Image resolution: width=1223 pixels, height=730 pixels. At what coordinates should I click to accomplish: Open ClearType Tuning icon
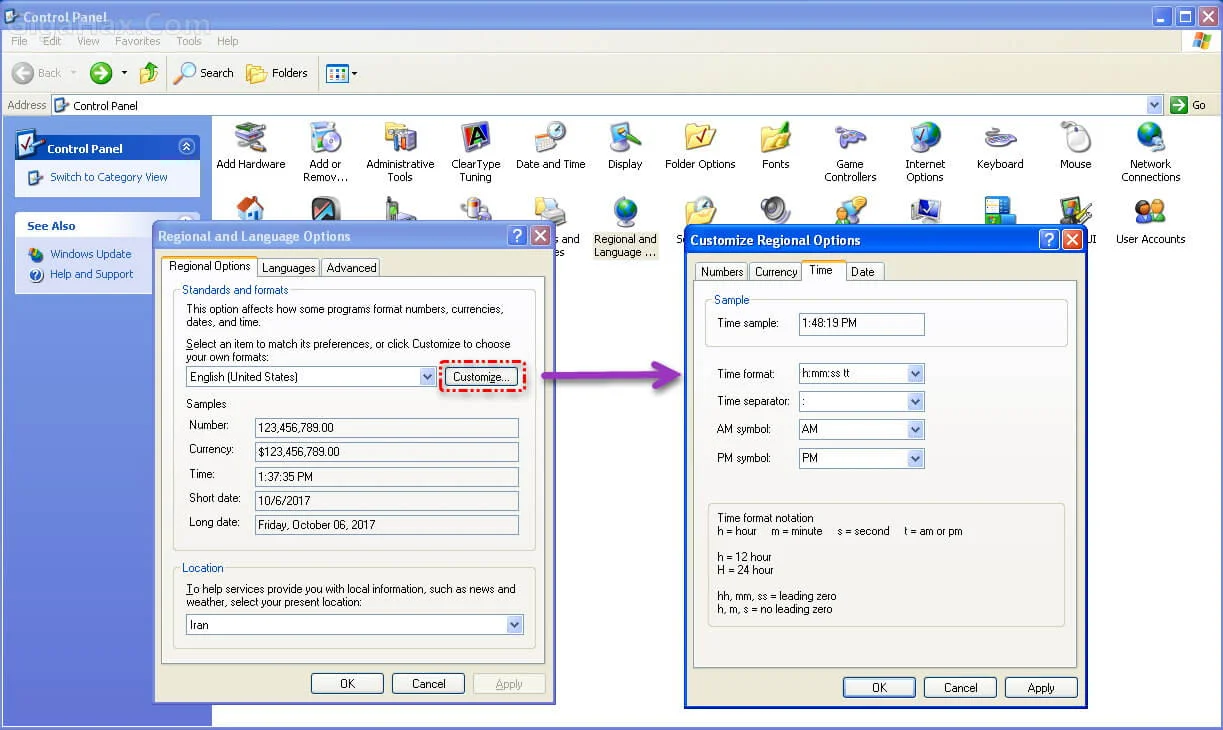tap(475, 139)
